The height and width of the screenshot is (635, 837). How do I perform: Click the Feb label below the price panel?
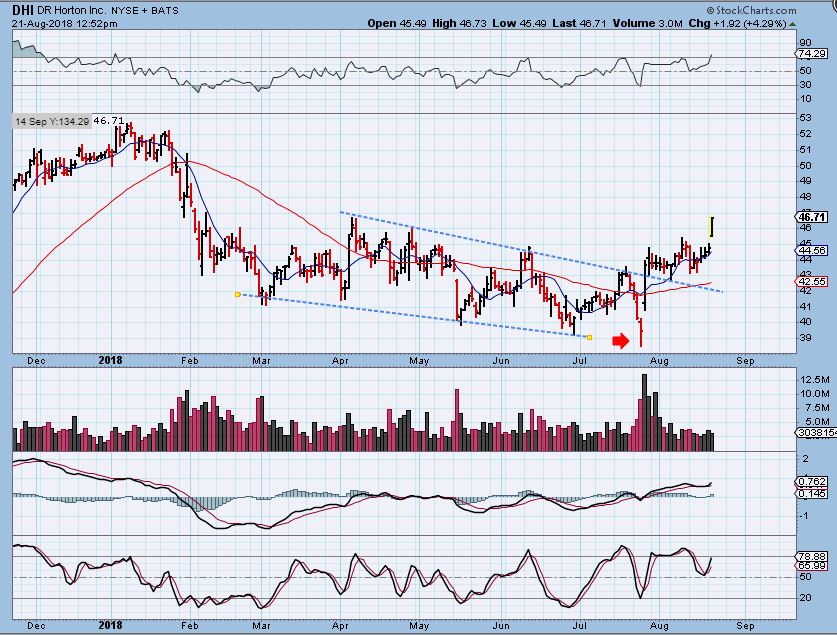coord(189,361)
